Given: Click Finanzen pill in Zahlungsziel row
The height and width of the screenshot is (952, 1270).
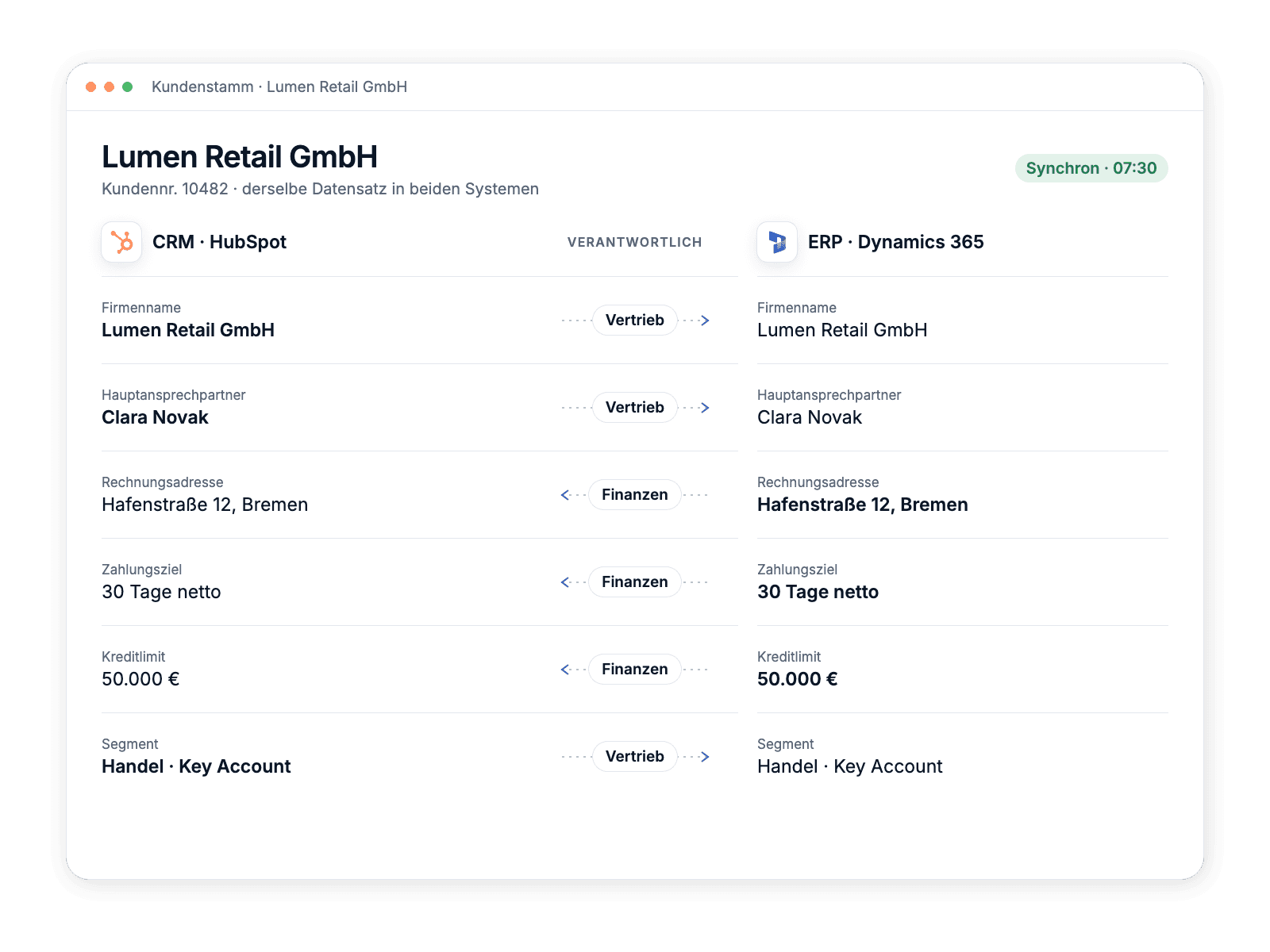Looking at the screenshot, I should [x=635, y=582].
